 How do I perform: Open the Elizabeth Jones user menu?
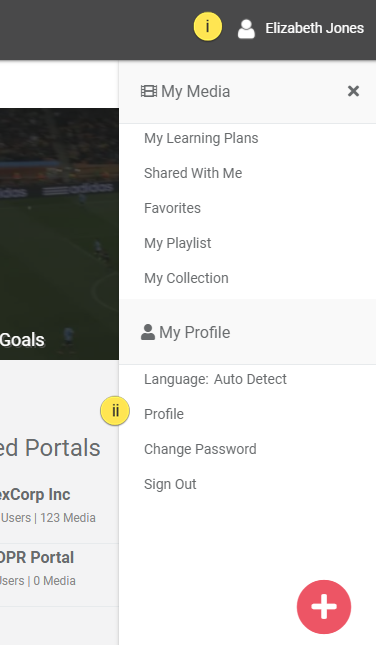click(x=314, y=28)
